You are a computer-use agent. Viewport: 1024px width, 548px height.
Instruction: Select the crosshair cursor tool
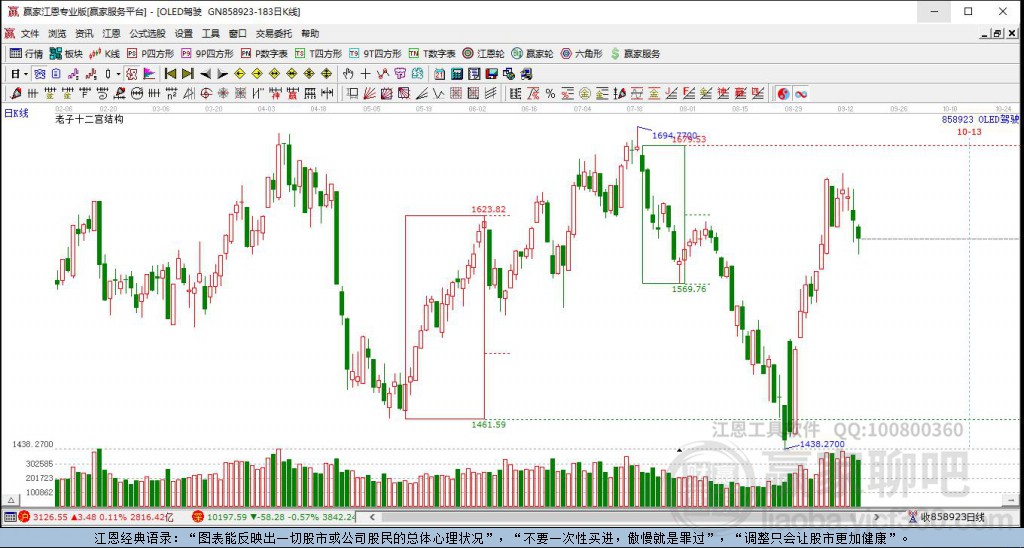pos(366,74)
